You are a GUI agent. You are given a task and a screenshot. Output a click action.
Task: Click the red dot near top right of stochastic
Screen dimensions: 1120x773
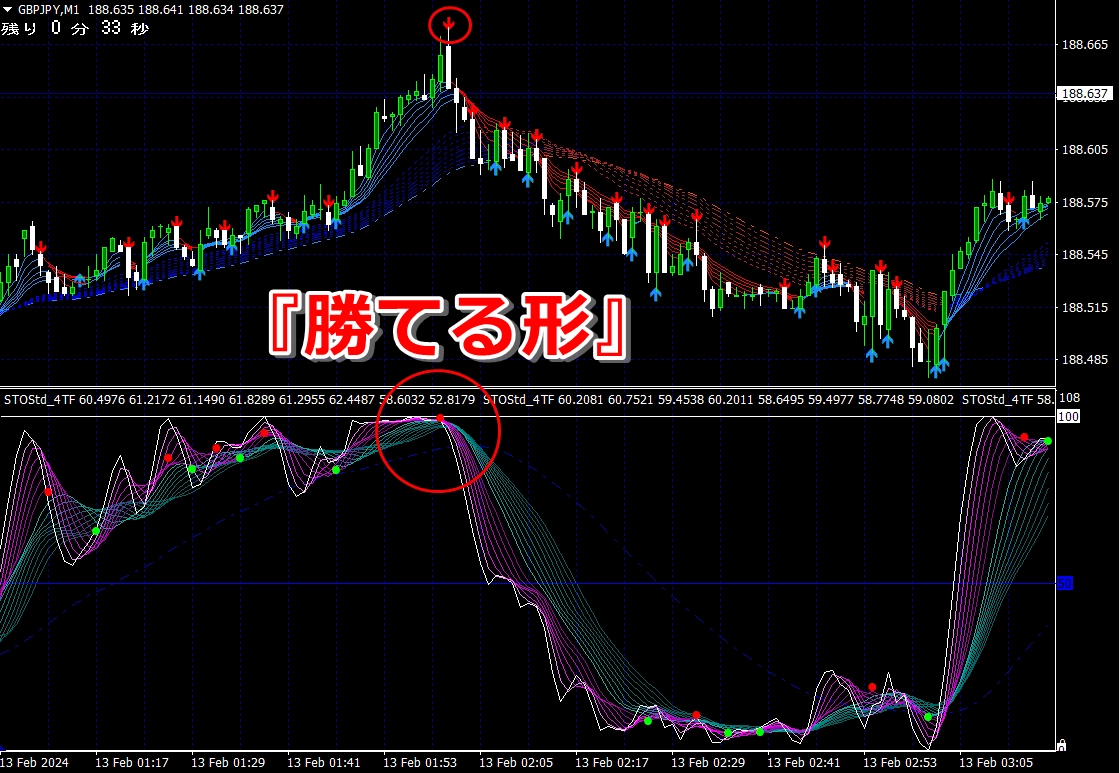pyautogui.click(x=1024, y=437)
